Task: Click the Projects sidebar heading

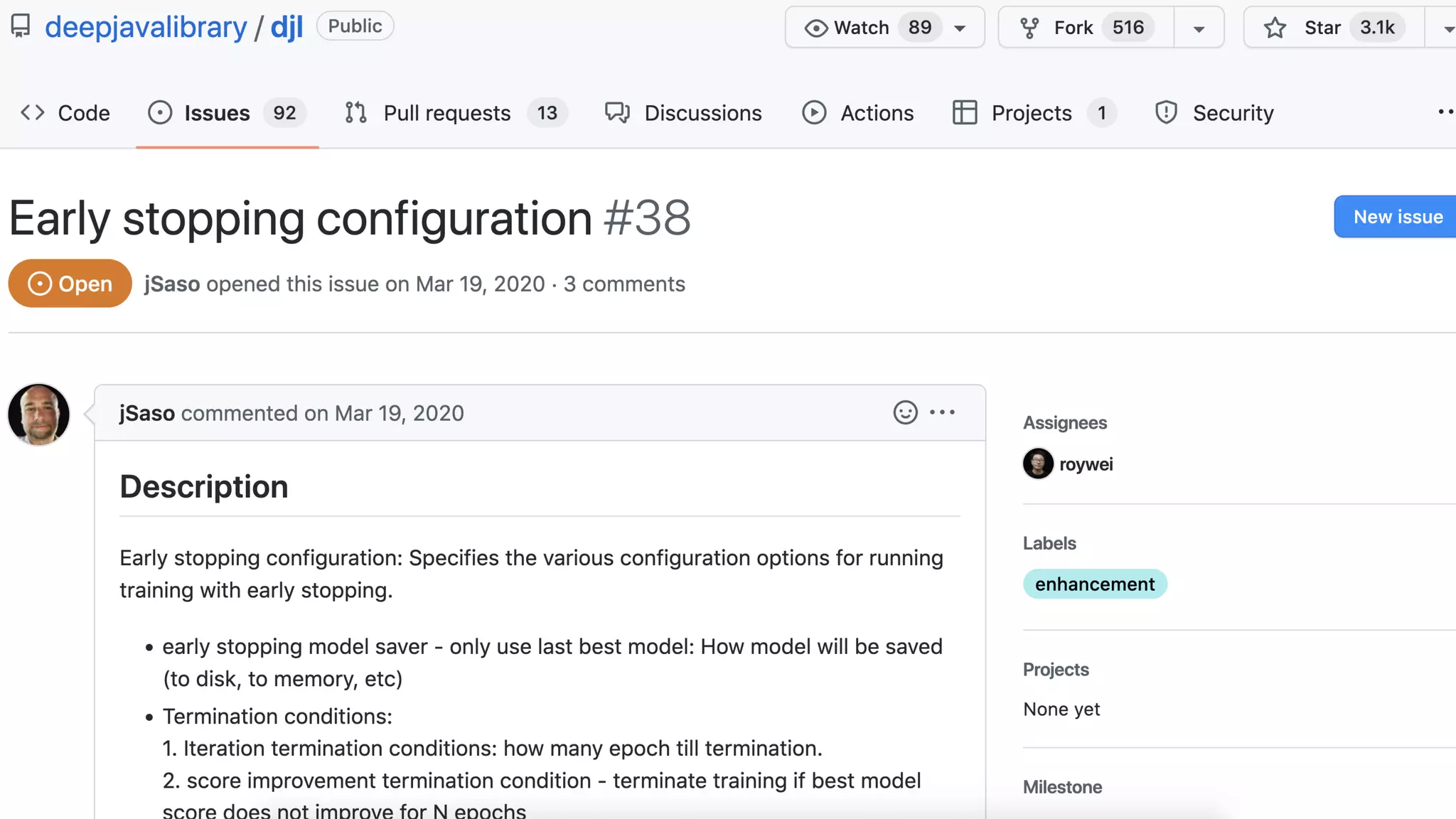Action: point(1056,670)
